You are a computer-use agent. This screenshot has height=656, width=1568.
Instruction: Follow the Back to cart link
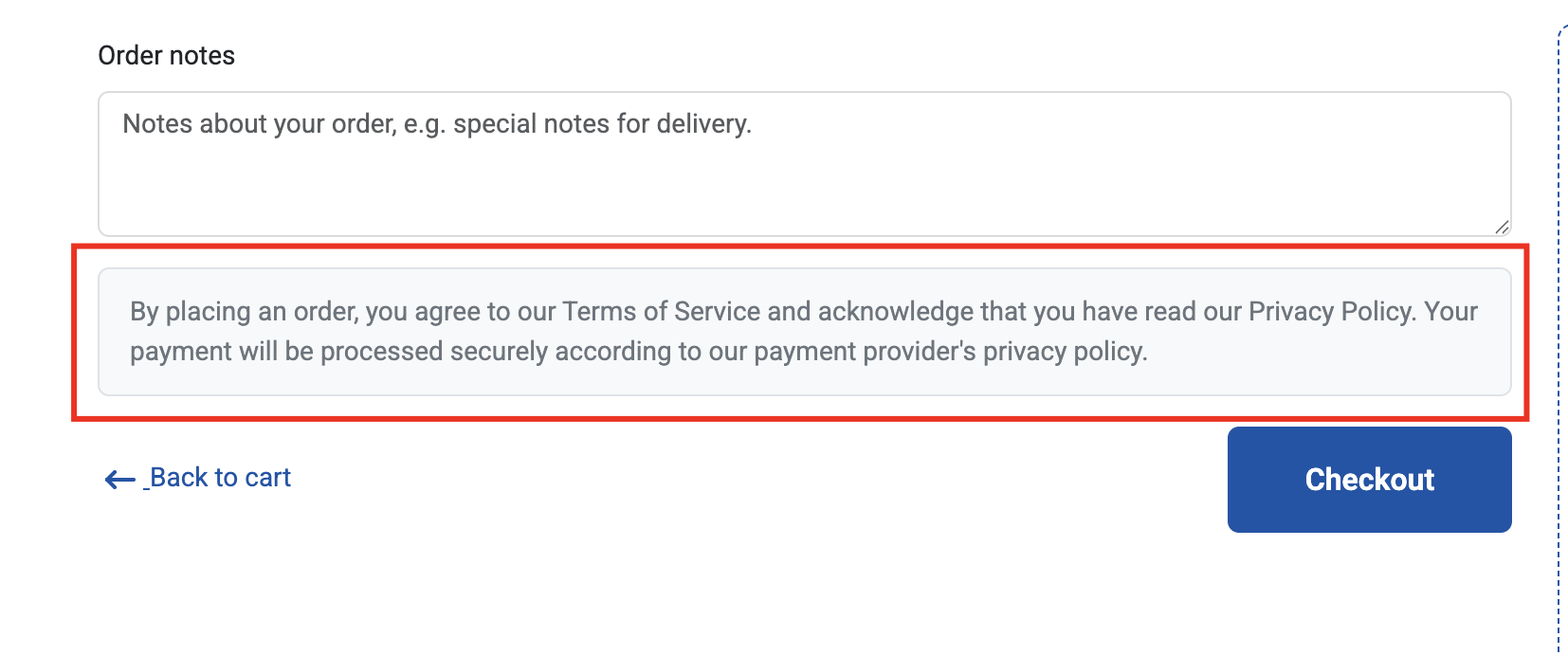(197, 478)
